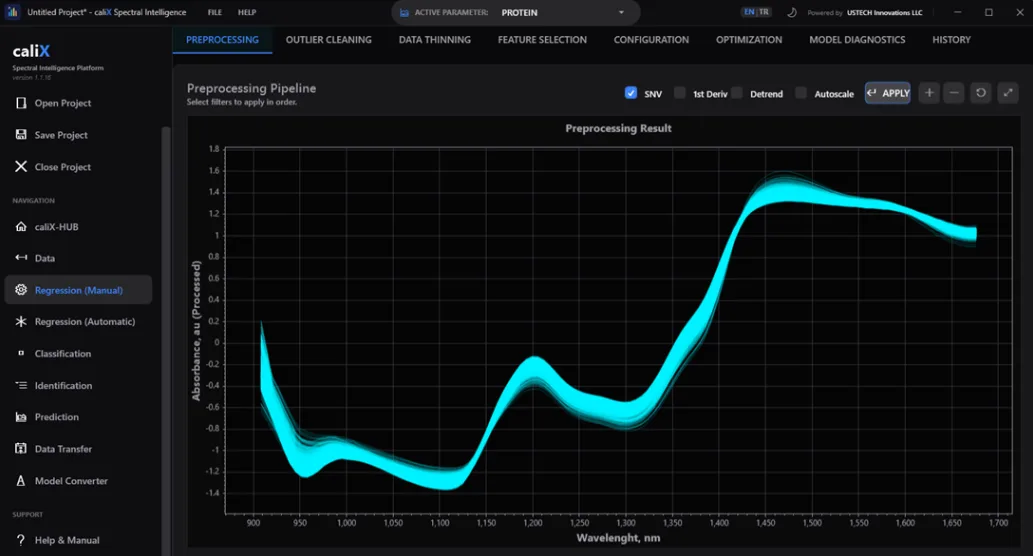The width and height of the screenshot is (1033, 556).
Task: Click the Close Project X icon
Action: [21, 167]
